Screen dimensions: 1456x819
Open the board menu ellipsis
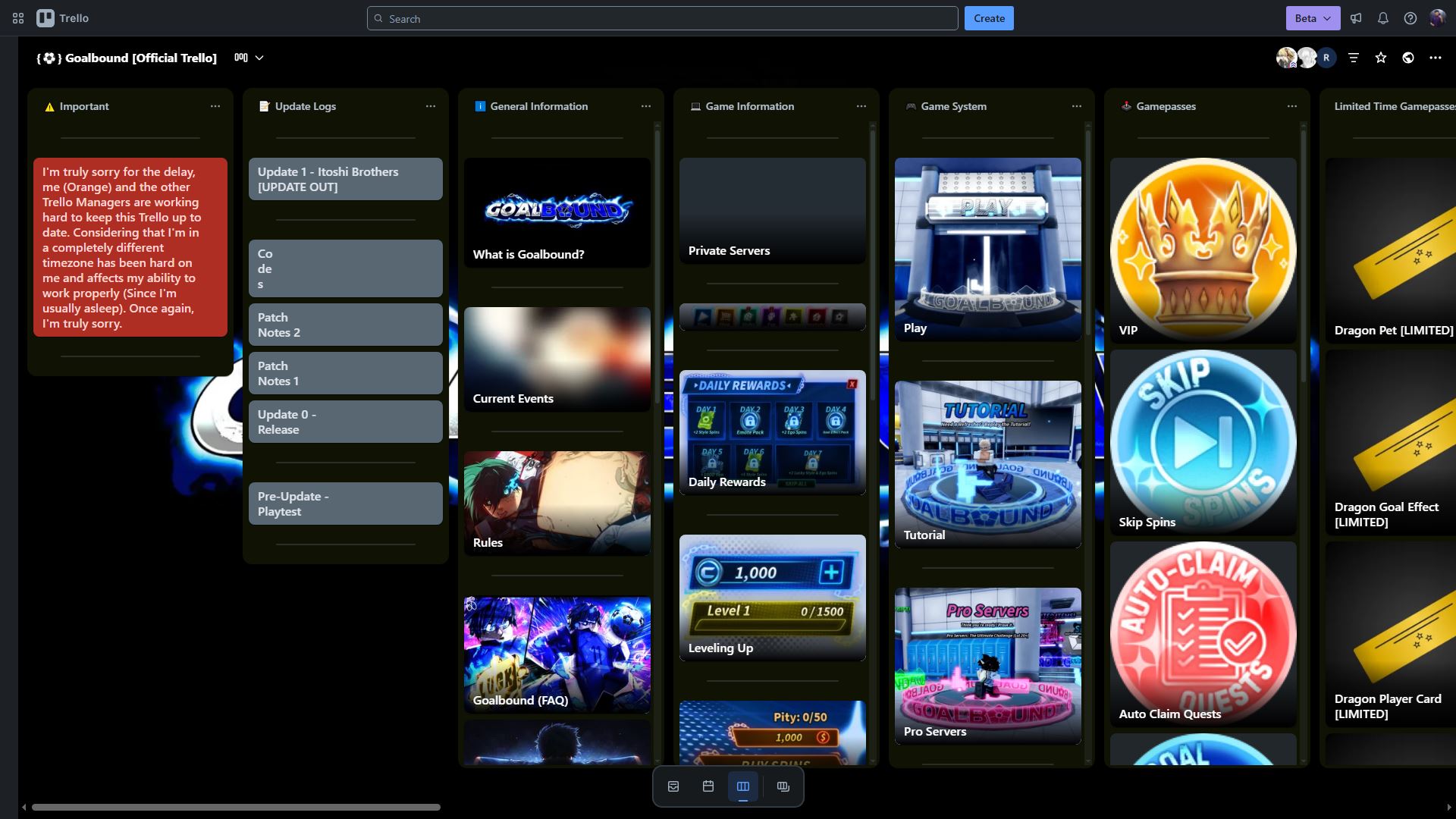click(1436, 58)
